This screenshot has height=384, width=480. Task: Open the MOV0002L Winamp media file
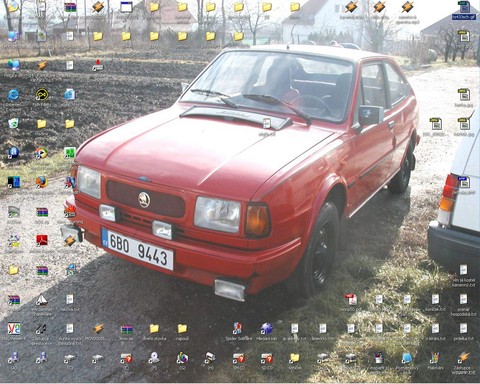pyautogui.click(x=98, y=329)
